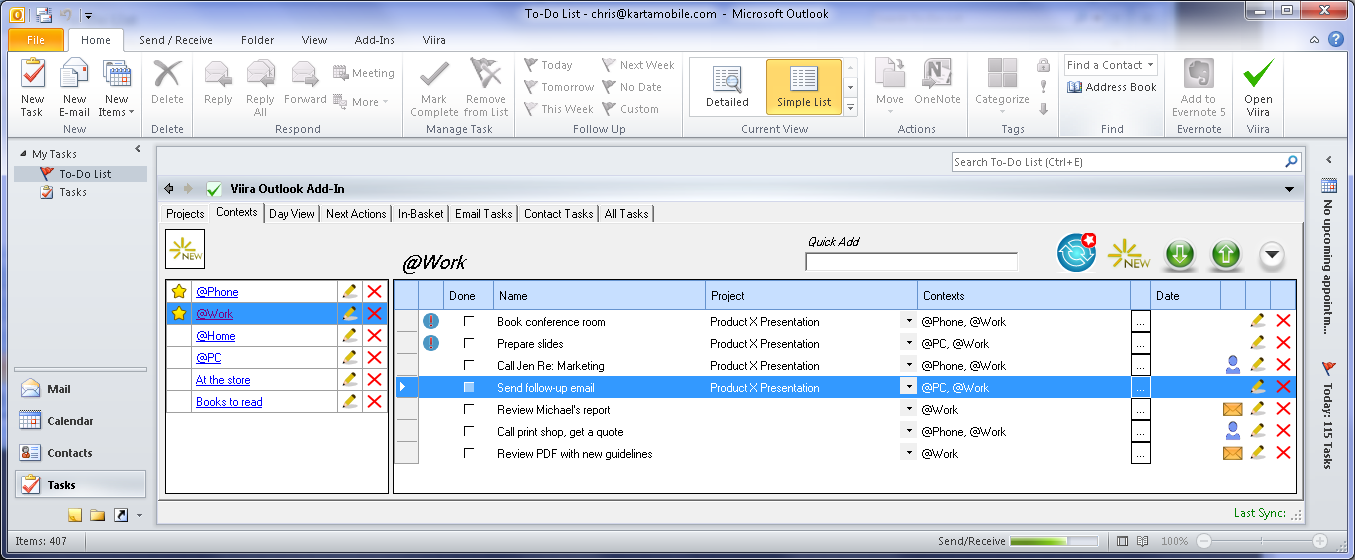Open the @Home context link
The image size is (1355, 560).
coord(216,336)
